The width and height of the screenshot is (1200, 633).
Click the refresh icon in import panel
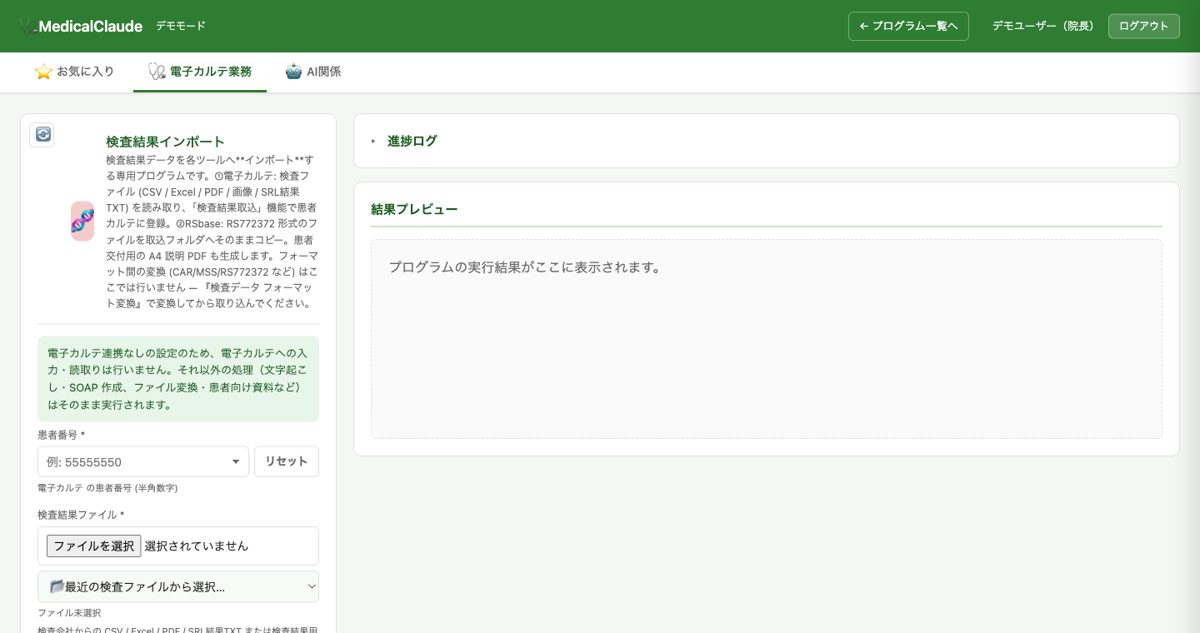(x=42, y=134)
